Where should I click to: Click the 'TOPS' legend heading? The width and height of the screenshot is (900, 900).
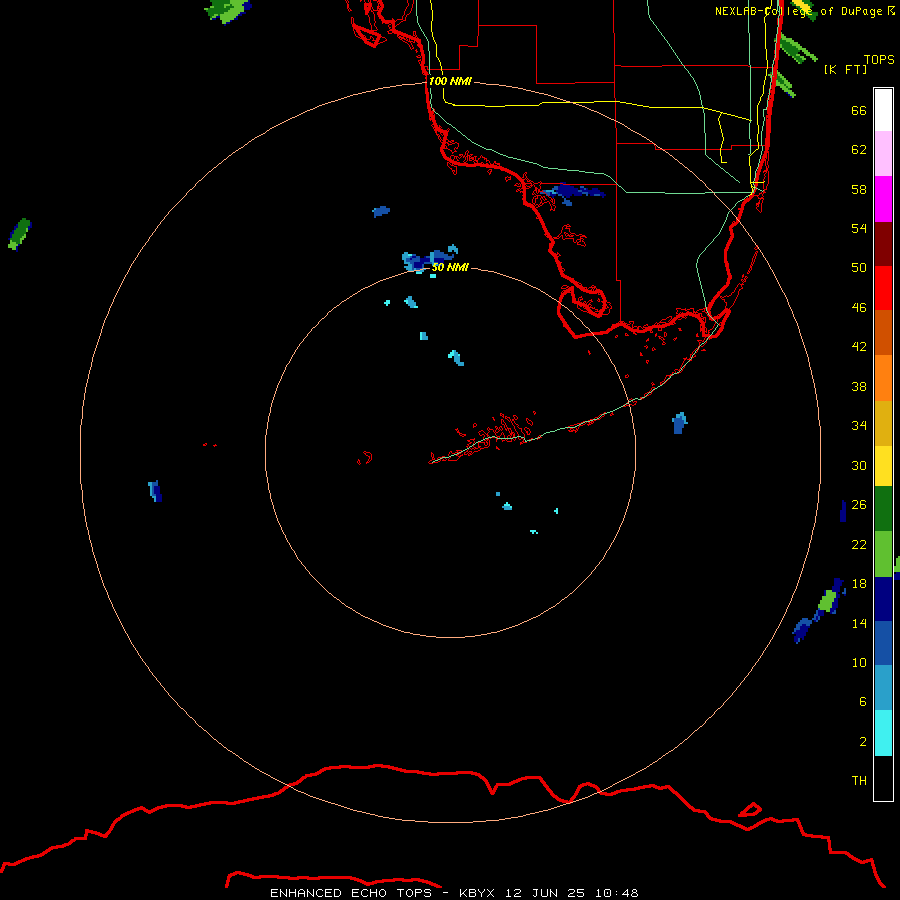[879, 59]
